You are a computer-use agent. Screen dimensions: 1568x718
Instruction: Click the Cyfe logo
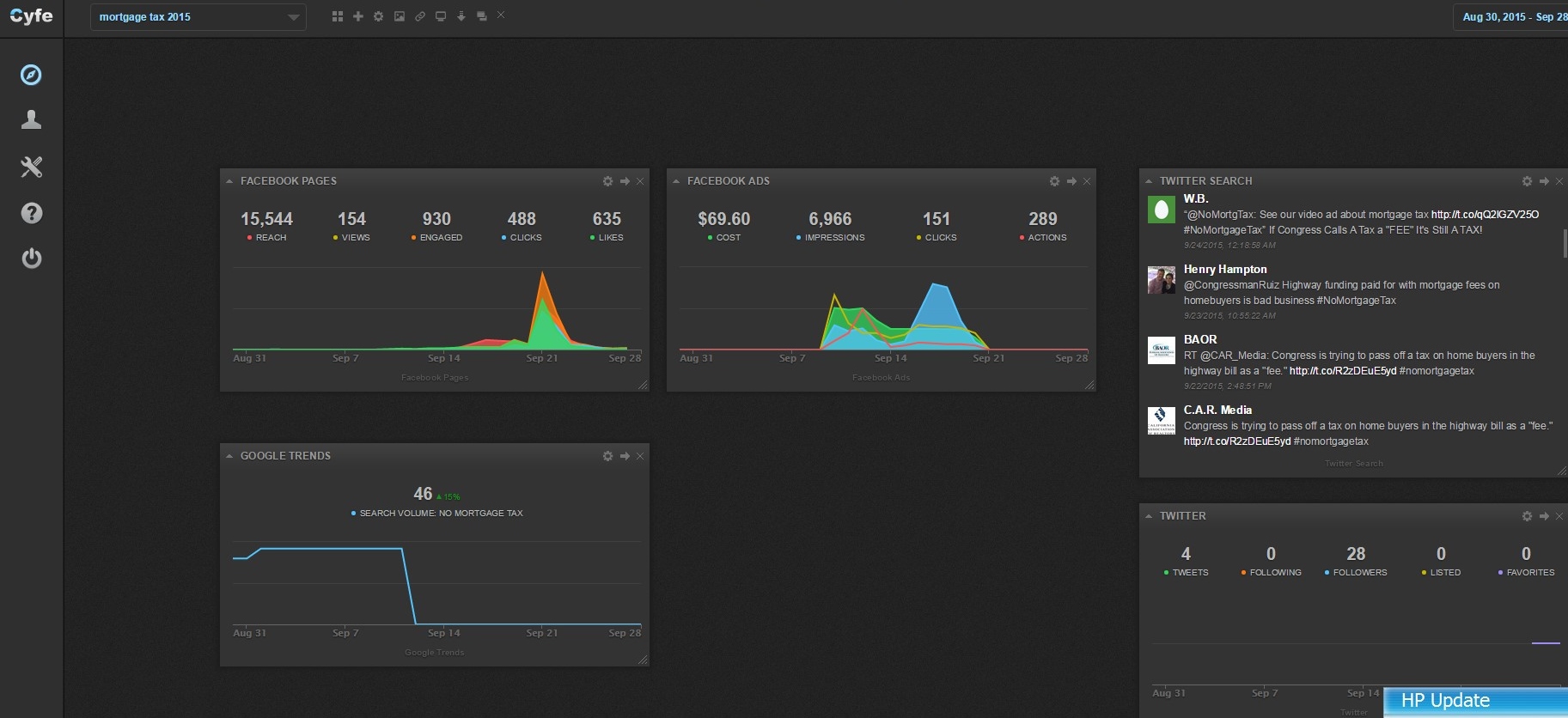pyautogui.click(x=31, y=16)
